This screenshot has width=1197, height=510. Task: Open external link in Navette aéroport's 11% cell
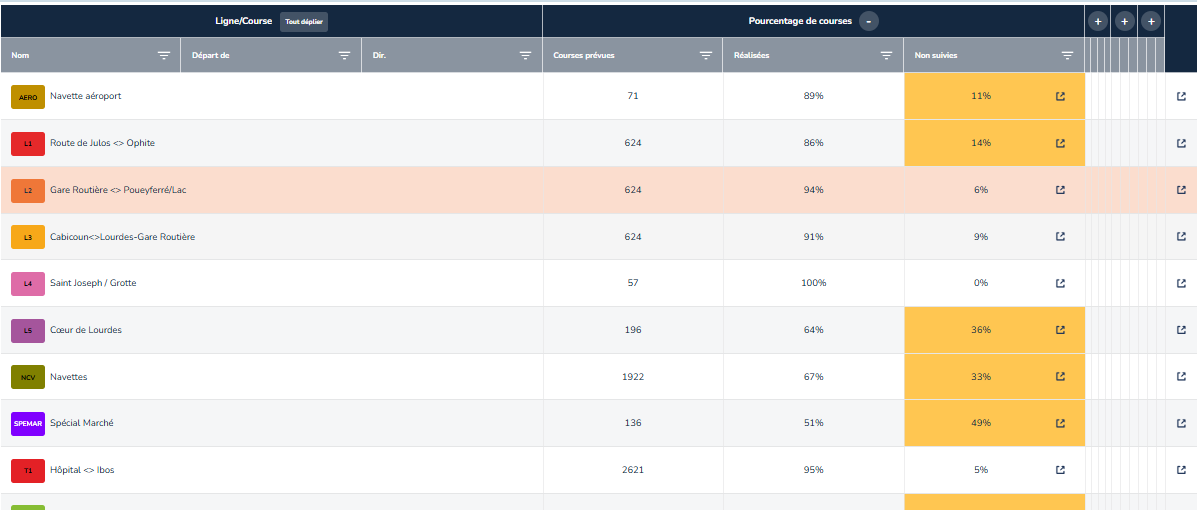(1060, 96)
